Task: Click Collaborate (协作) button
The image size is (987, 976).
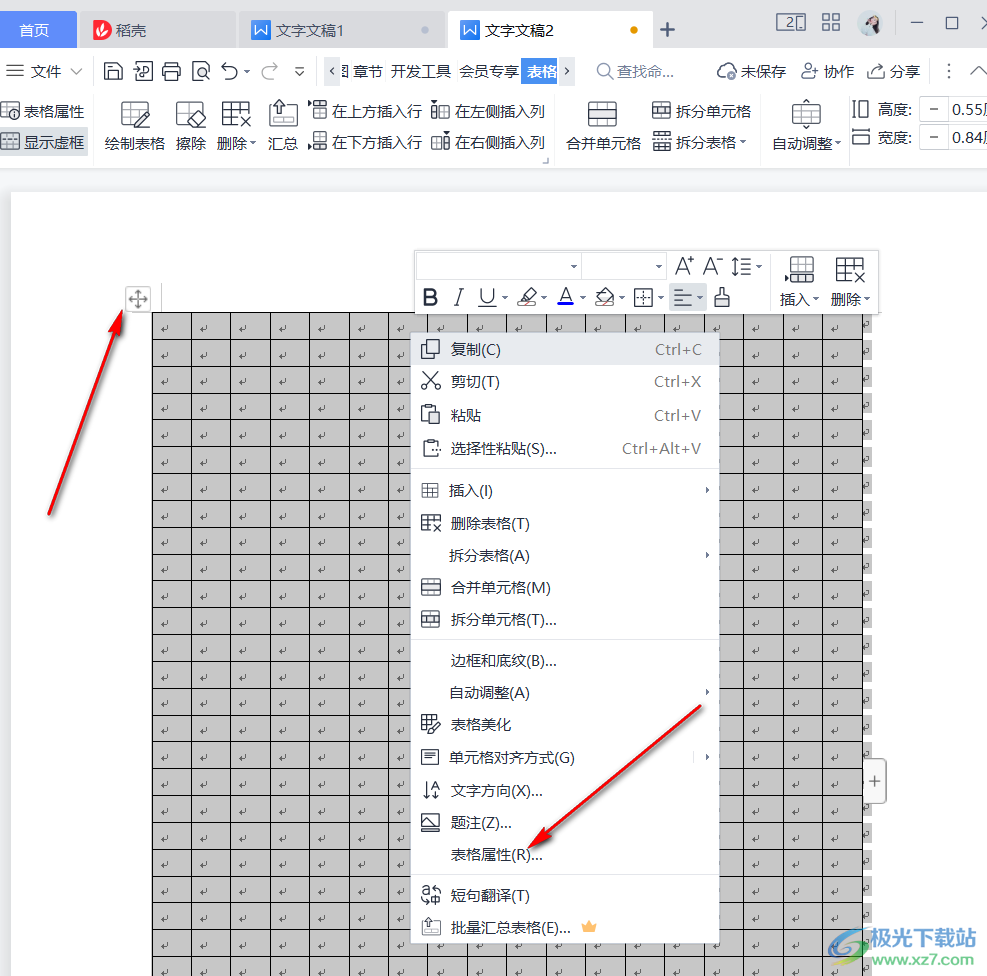Action: (827, 71)
